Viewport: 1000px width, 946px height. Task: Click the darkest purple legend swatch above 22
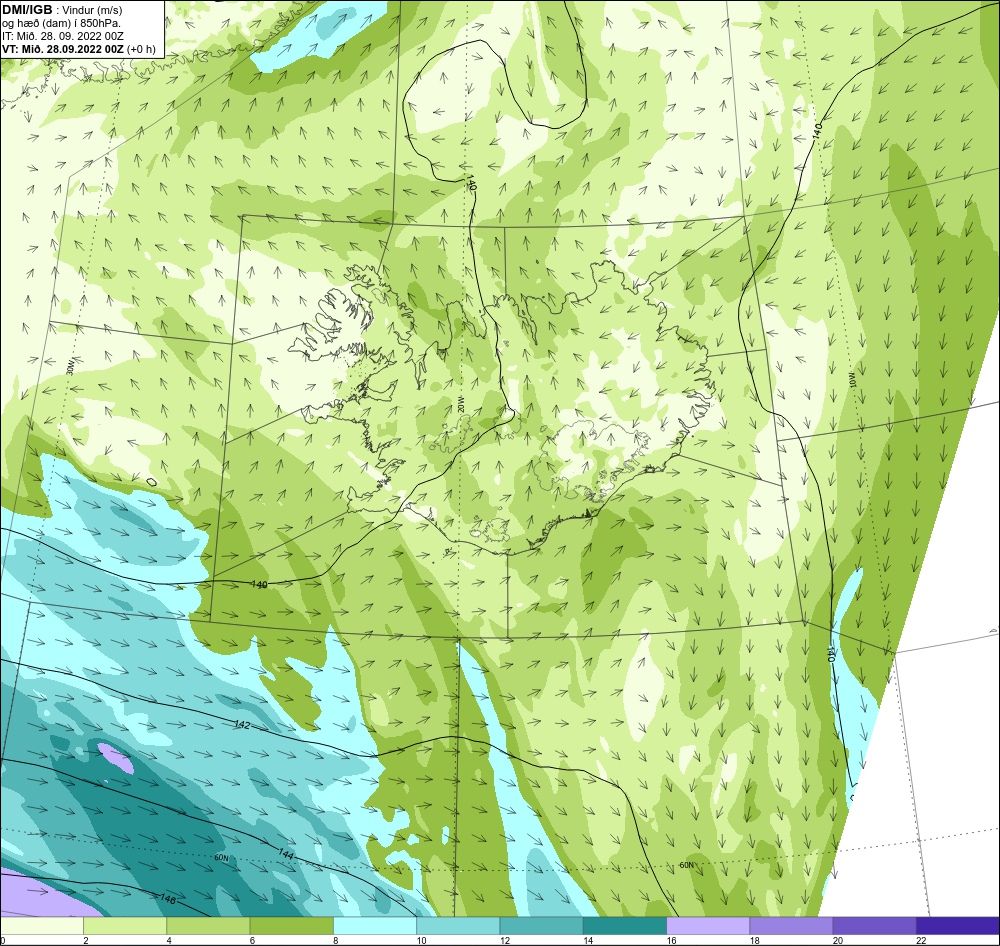point(957,925)
